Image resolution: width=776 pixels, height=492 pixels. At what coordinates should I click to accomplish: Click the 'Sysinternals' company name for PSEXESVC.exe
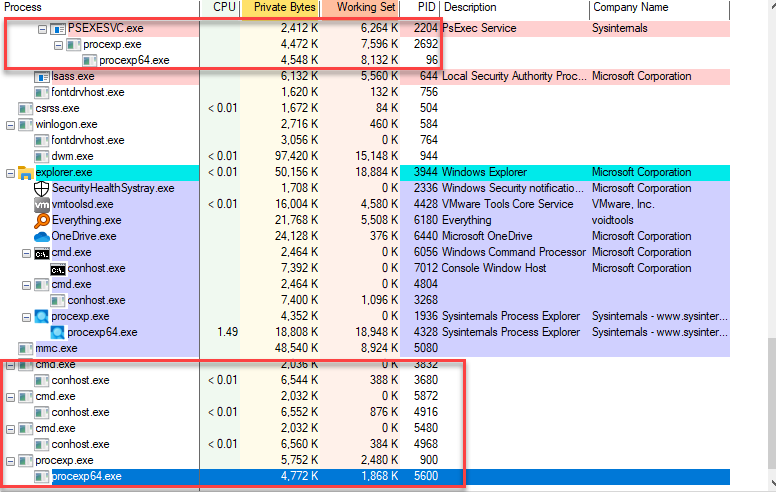tap(620, 29)
